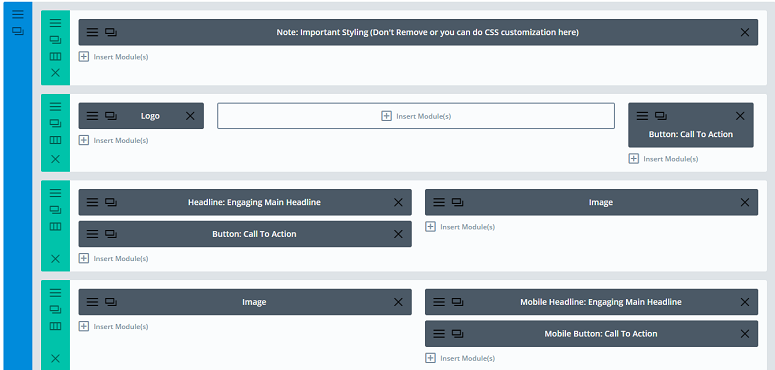The height and width of the screenshot is (370, 775).
Task: Remove the Note: Important Styling module
Action: click(745, 32)
